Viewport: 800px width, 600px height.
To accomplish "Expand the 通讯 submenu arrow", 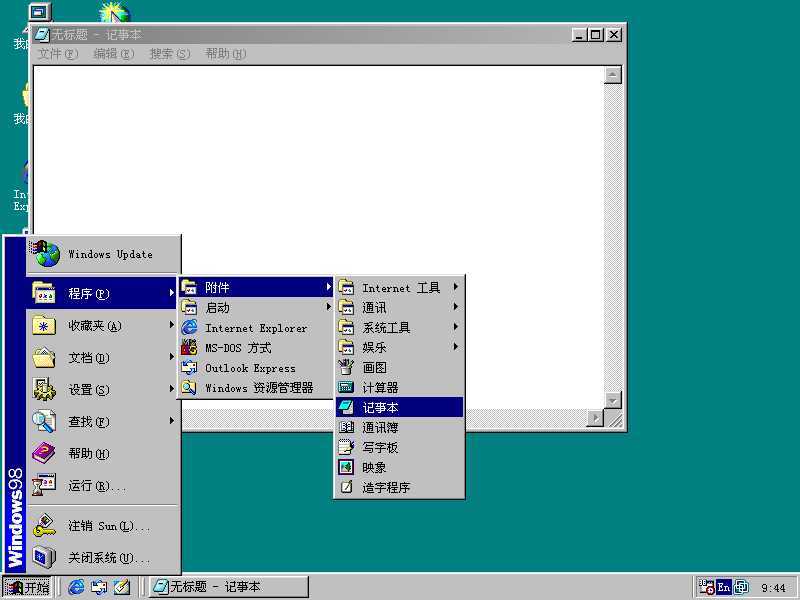I will click(x=456, y=307).
